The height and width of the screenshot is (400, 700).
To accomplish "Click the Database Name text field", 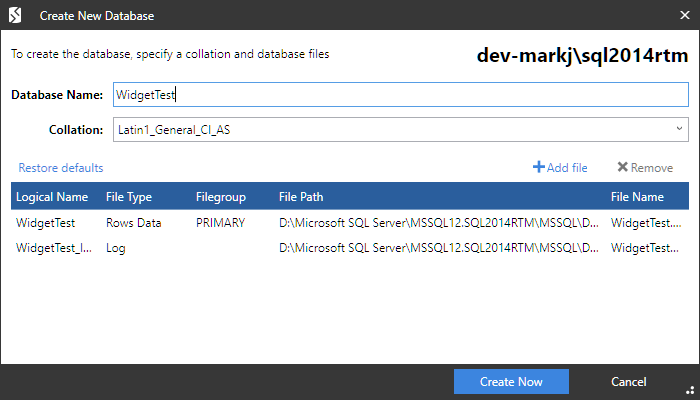I will point(400,94).
